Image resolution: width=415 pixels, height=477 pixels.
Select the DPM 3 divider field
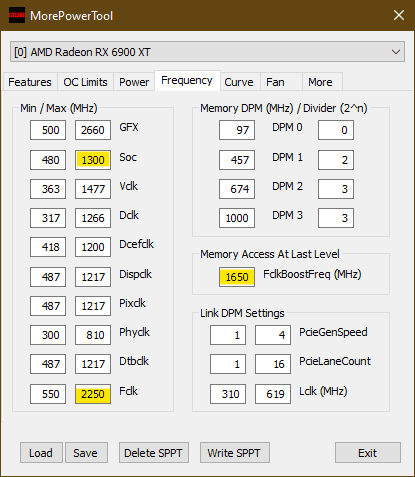[x=336, y=218]
